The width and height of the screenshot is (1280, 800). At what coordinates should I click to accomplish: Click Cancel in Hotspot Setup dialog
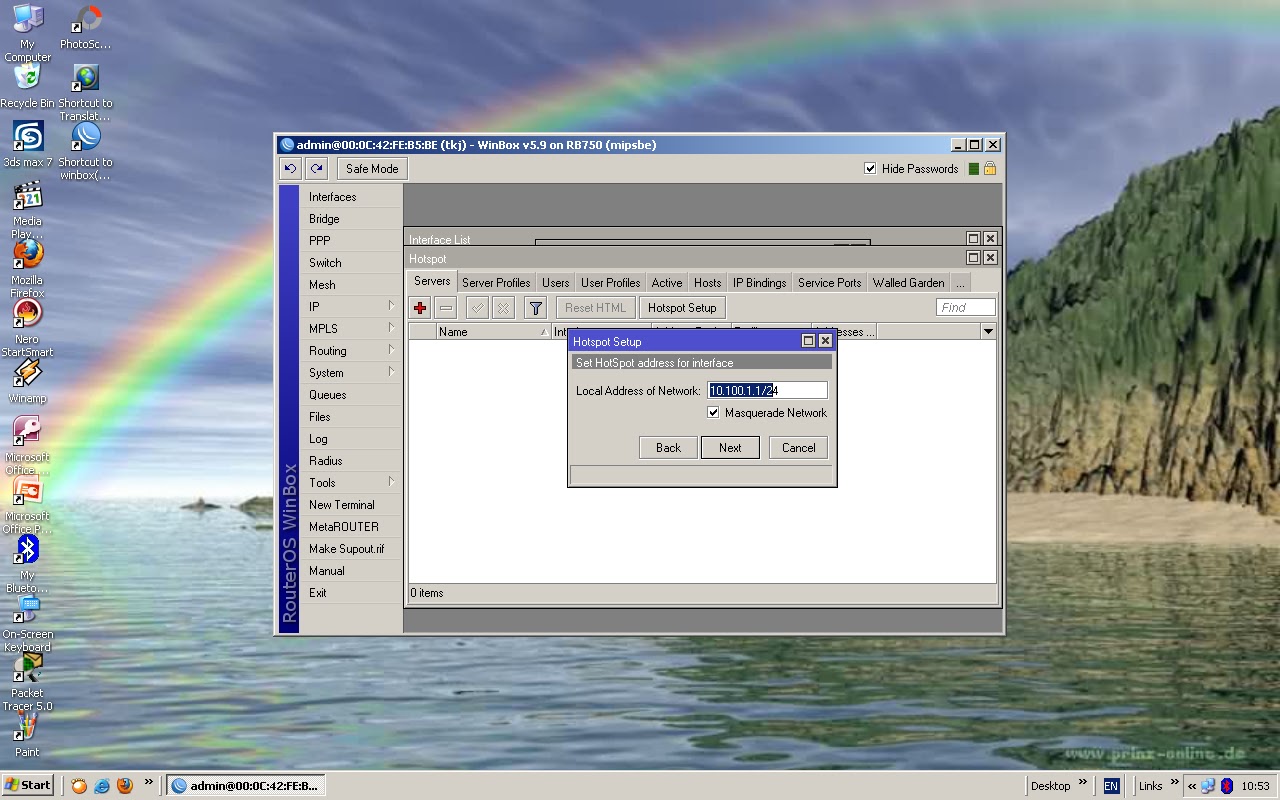pyautogui.click(x=798, y=448)
